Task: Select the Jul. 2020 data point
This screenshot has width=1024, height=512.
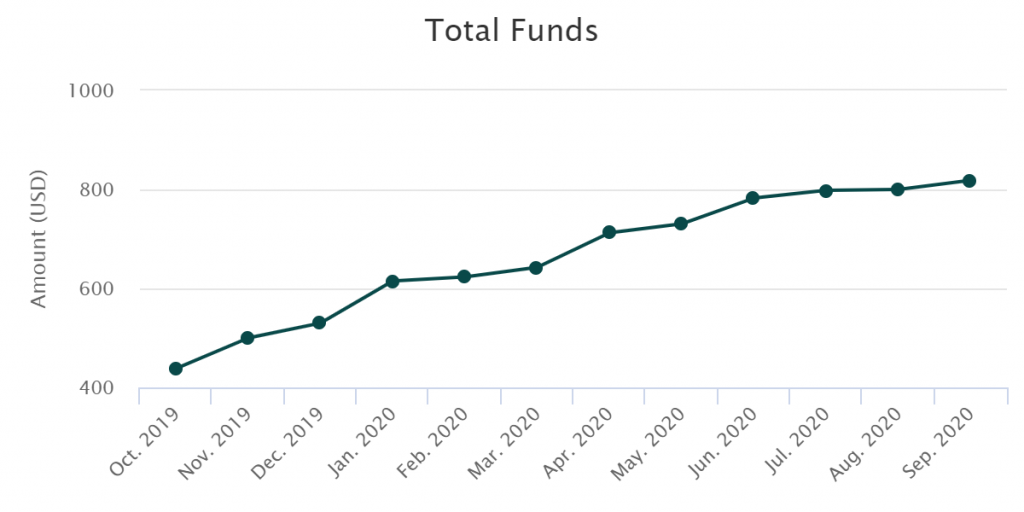Action: click(x=826, y=191)
